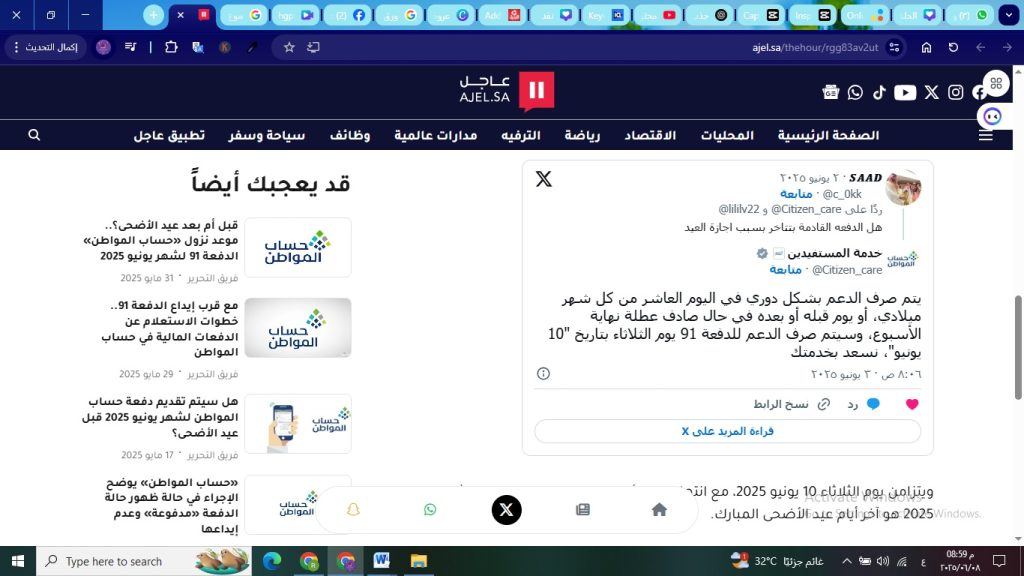Open the tweet info circle icon
Viewport: 1024px width, 576px height.
click(543, 373)
